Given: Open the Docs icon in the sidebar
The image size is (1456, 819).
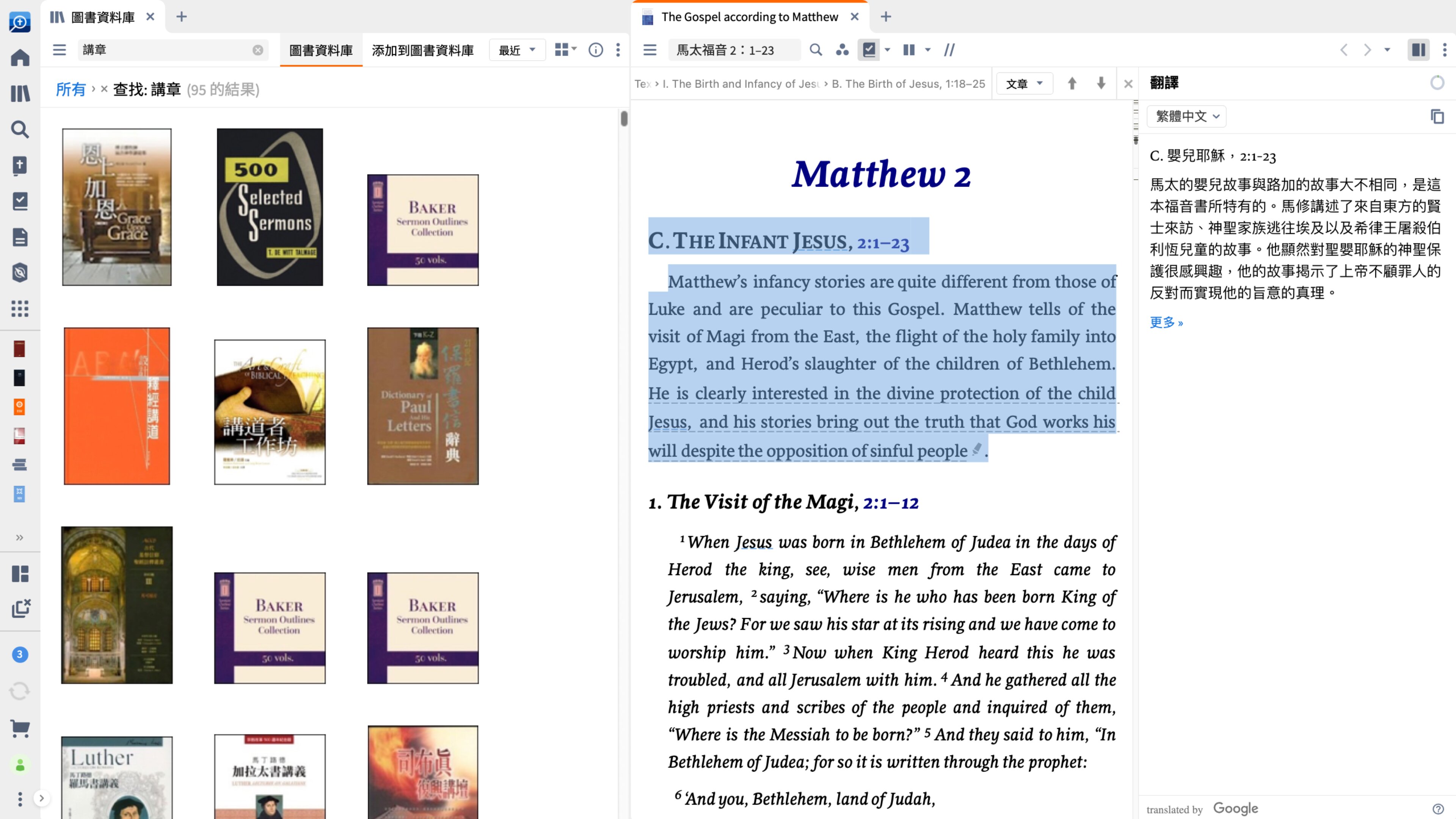Looking at the screenshot, I should click(20, 237).
